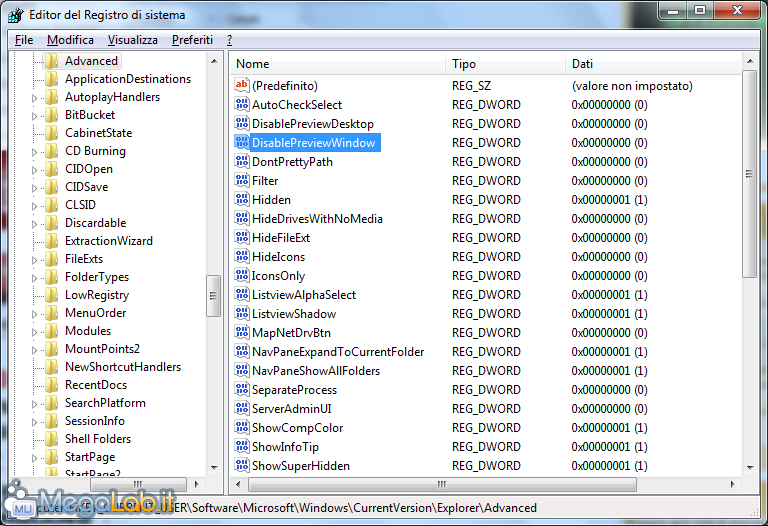The image size is (768, 526).
Task: Click the values list horizontal scroll right arrow
Action: 732,484
